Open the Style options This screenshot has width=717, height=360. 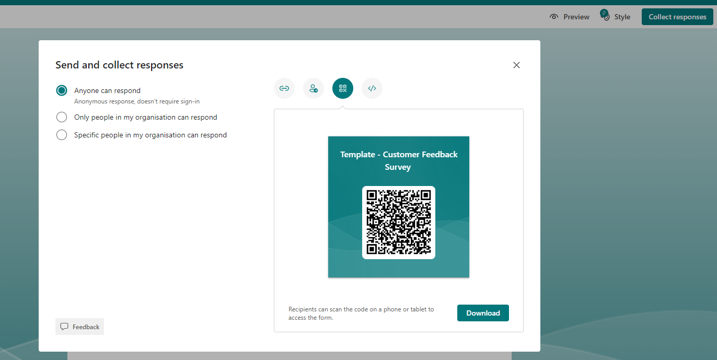(x=615, y=17)
